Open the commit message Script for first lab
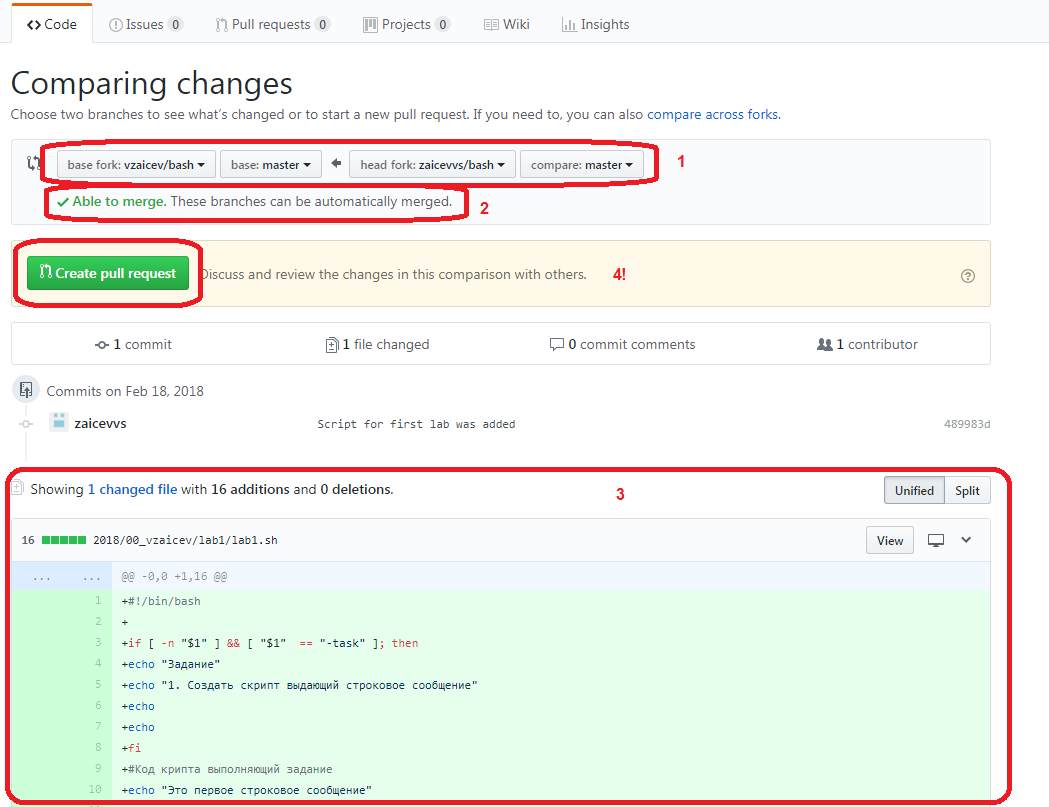The image size is (1049, 807). [416, 424]
